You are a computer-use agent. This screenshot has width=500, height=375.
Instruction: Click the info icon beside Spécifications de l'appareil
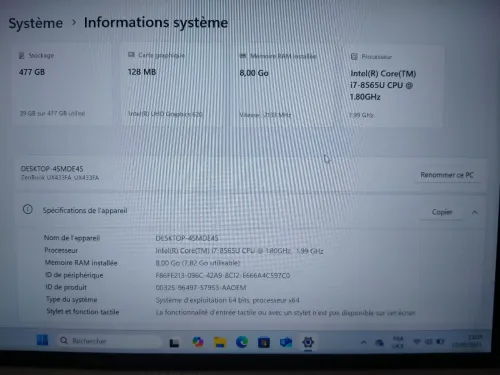(x=28, y=210)
